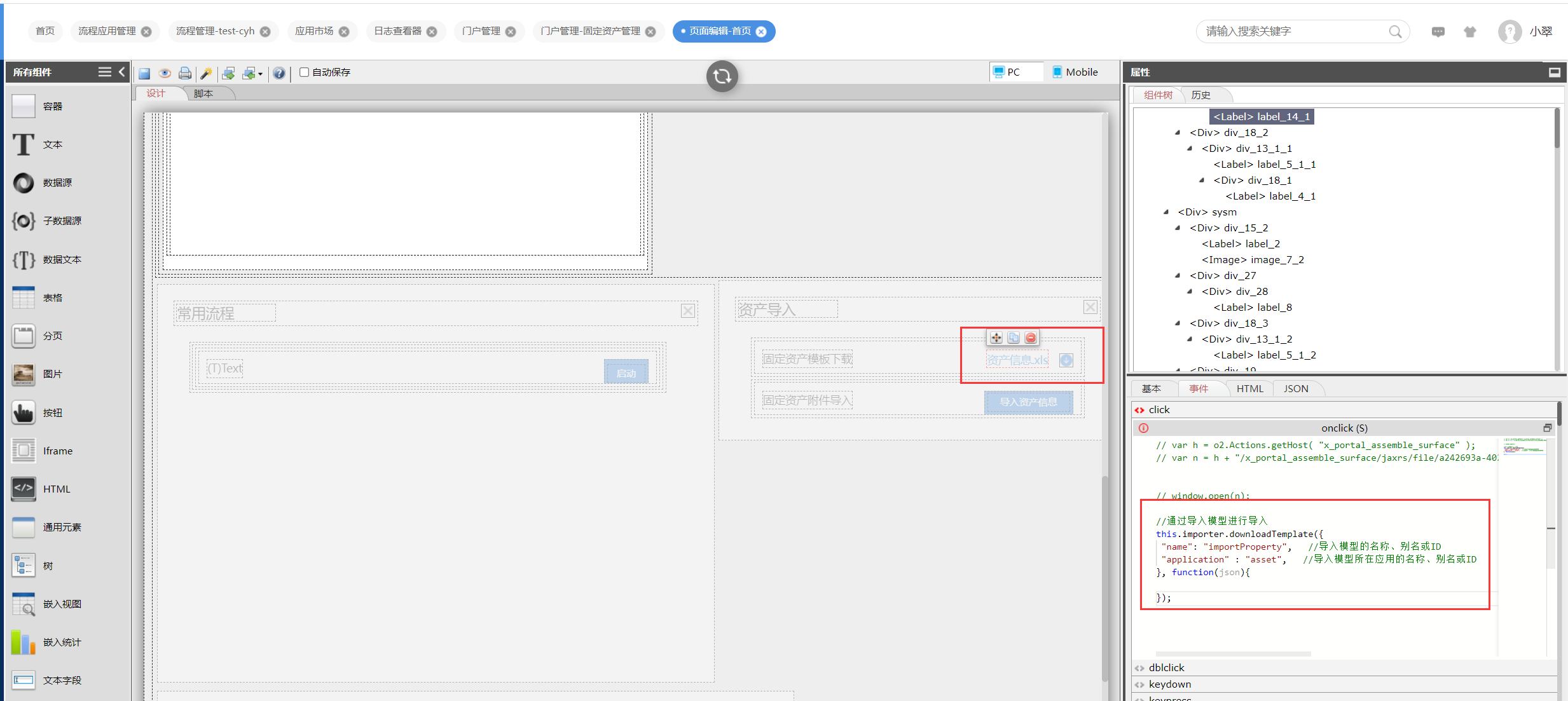Click the blue help question mark icon
The width and height of the screenshot is (1568, 701).
pos(279,73)
